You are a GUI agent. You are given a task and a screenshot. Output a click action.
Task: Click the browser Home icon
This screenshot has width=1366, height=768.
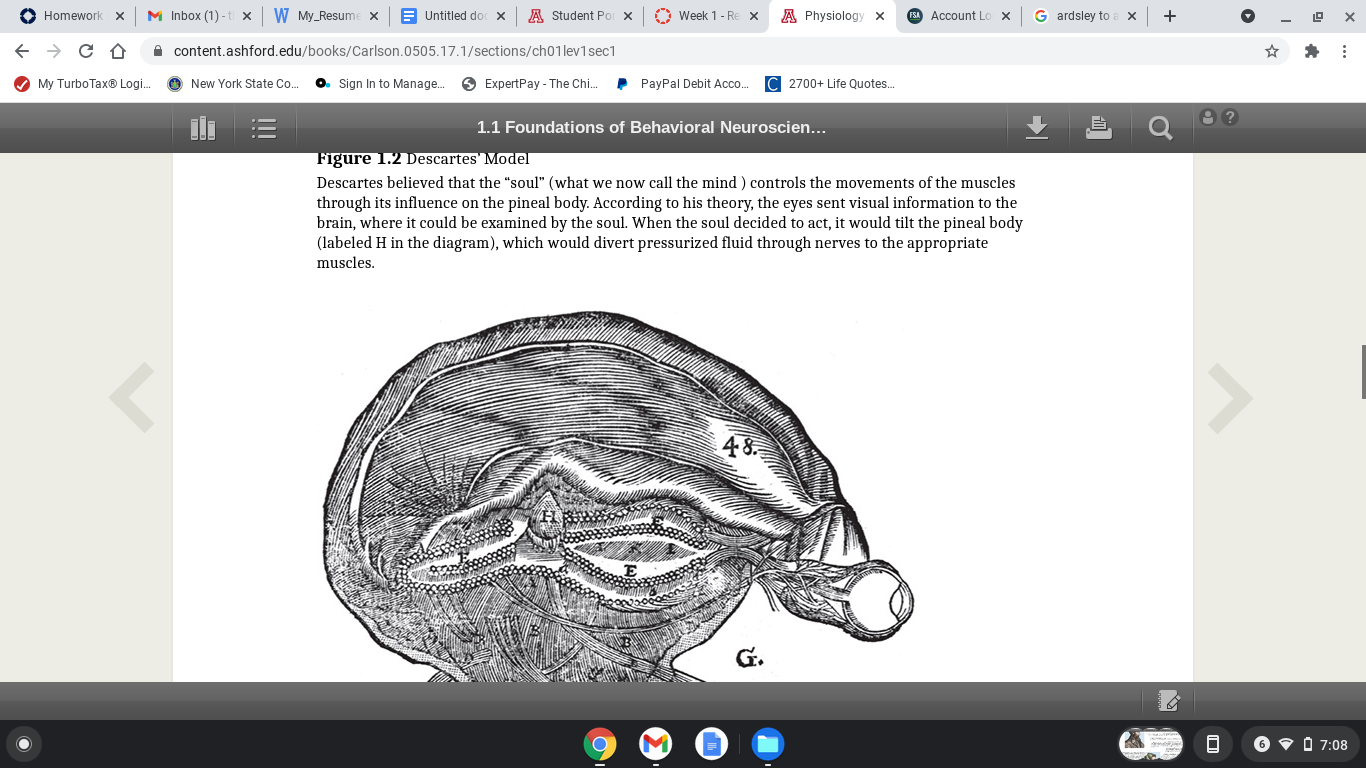(x=118, y=51)
